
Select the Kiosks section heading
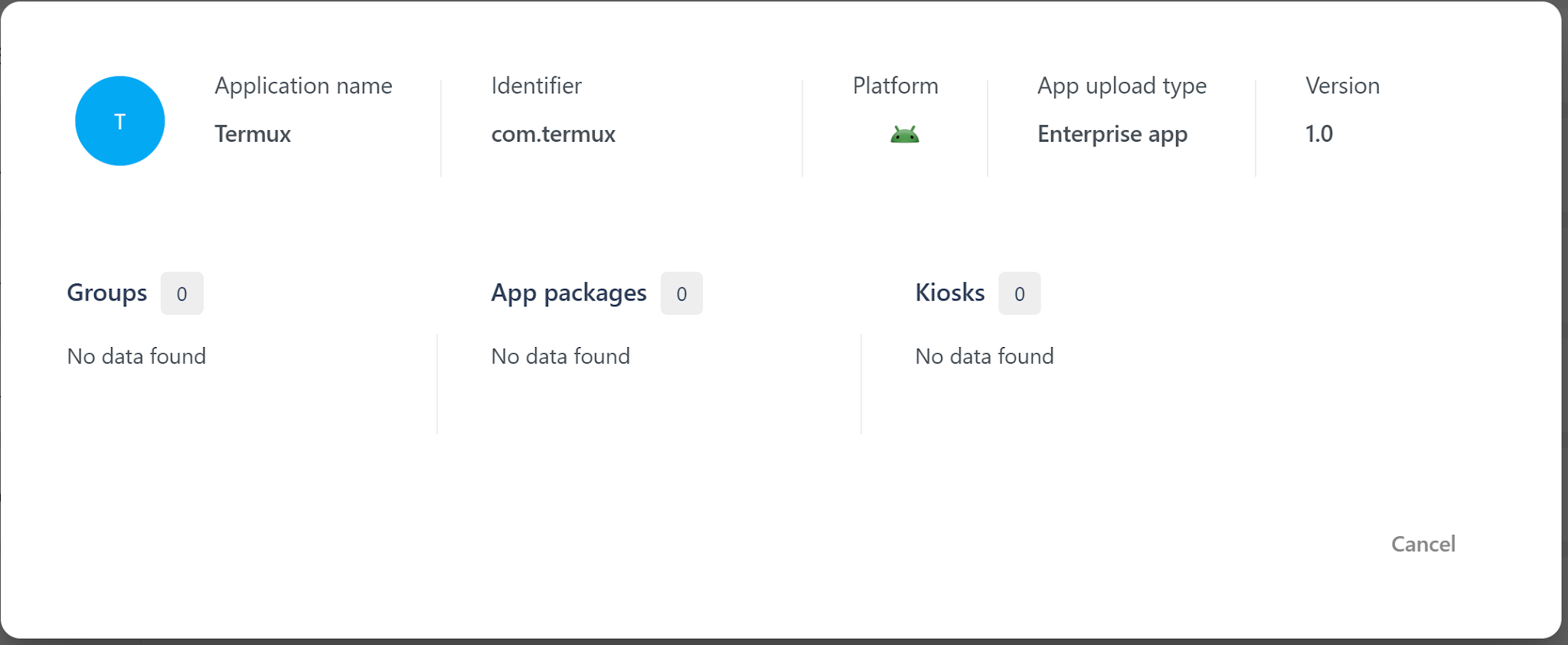949,293
